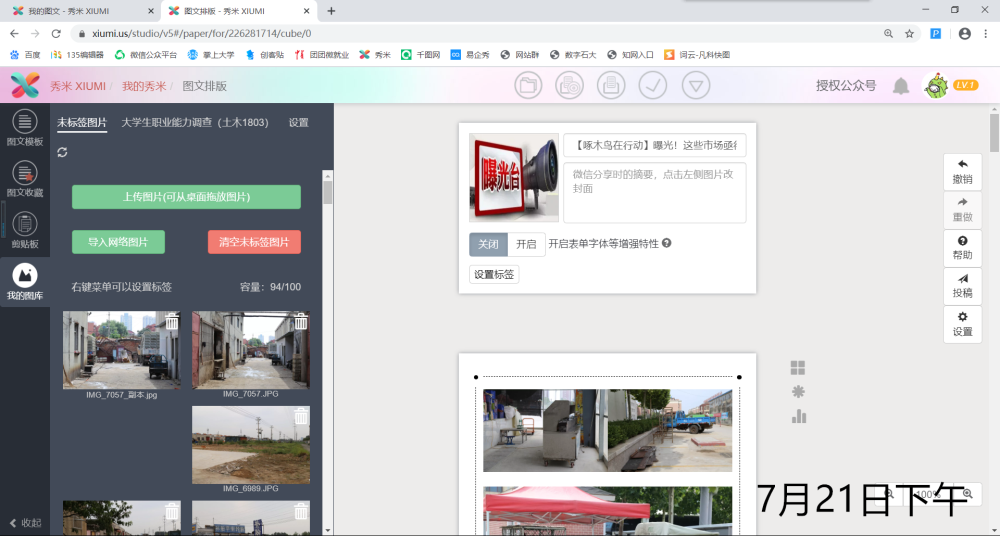Viewport: 1000px width, 536px height.
Task: Open the 剪贴板 sidebar panel
Action: 25,230
